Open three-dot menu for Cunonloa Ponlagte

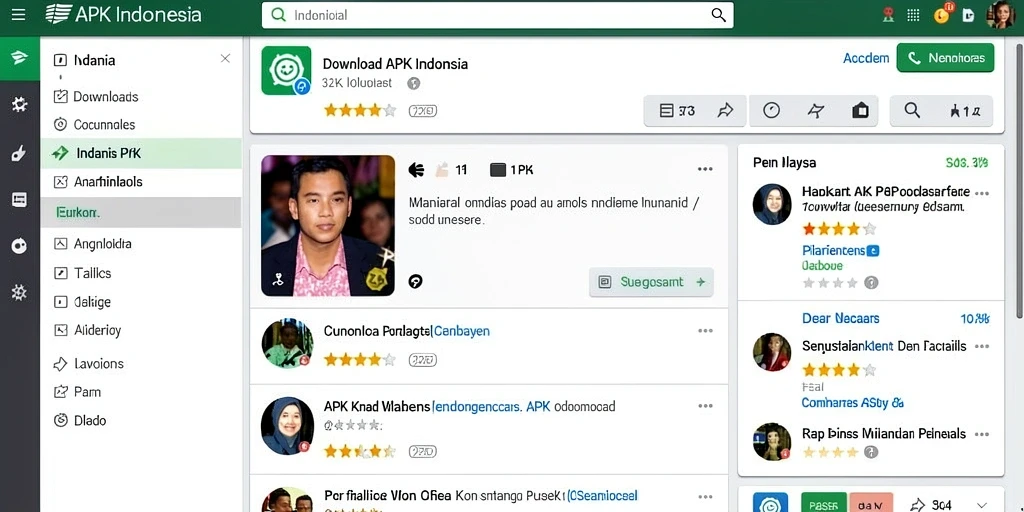pyautogui.click(x=705, y=331)
